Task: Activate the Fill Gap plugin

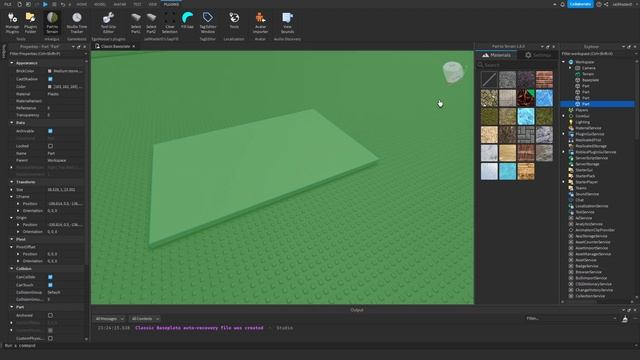Action: click(187, 20)
